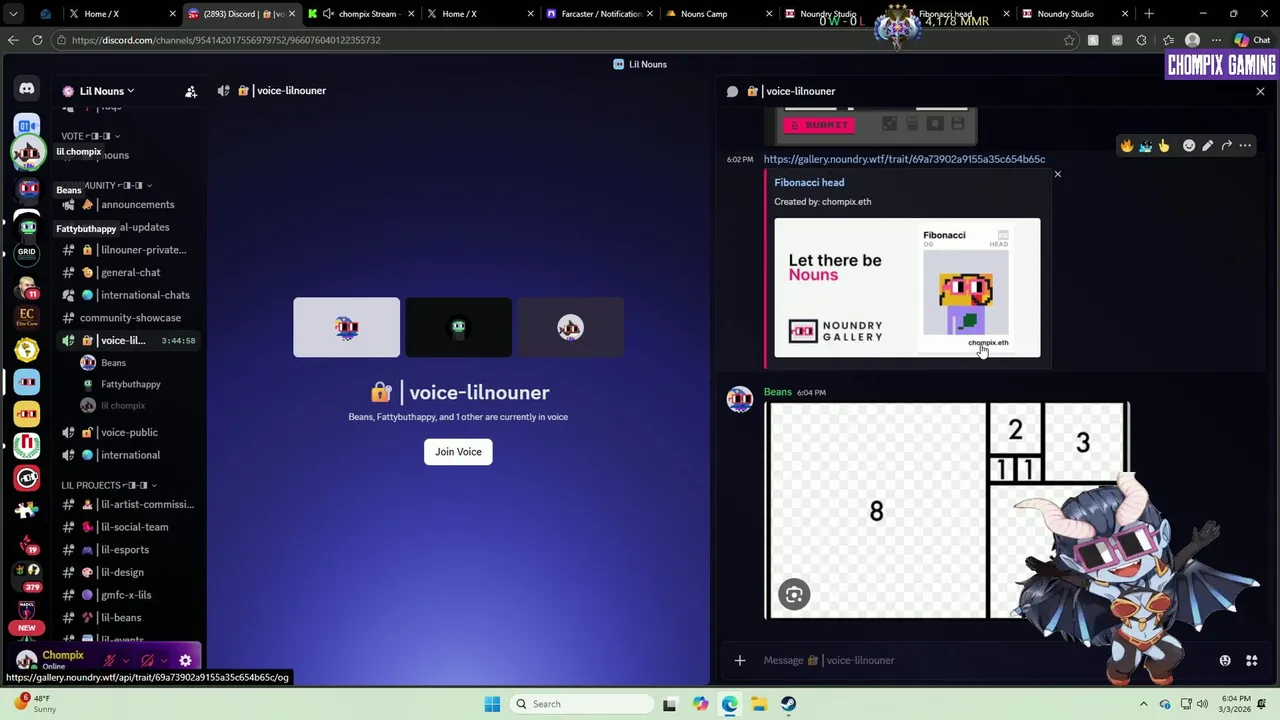Viewport: 1280px width, 720px height.
Task: Bookmark page with the star icon
Action: [x=1069, y=40]
